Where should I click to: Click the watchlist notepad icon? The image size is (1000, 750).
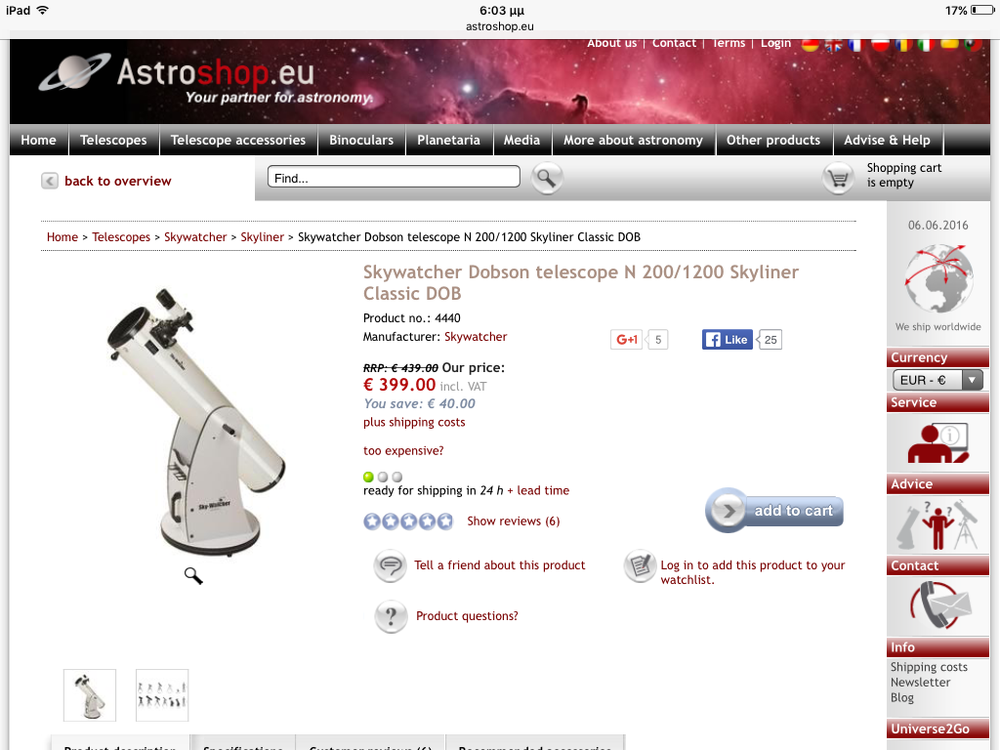point(640,566)
